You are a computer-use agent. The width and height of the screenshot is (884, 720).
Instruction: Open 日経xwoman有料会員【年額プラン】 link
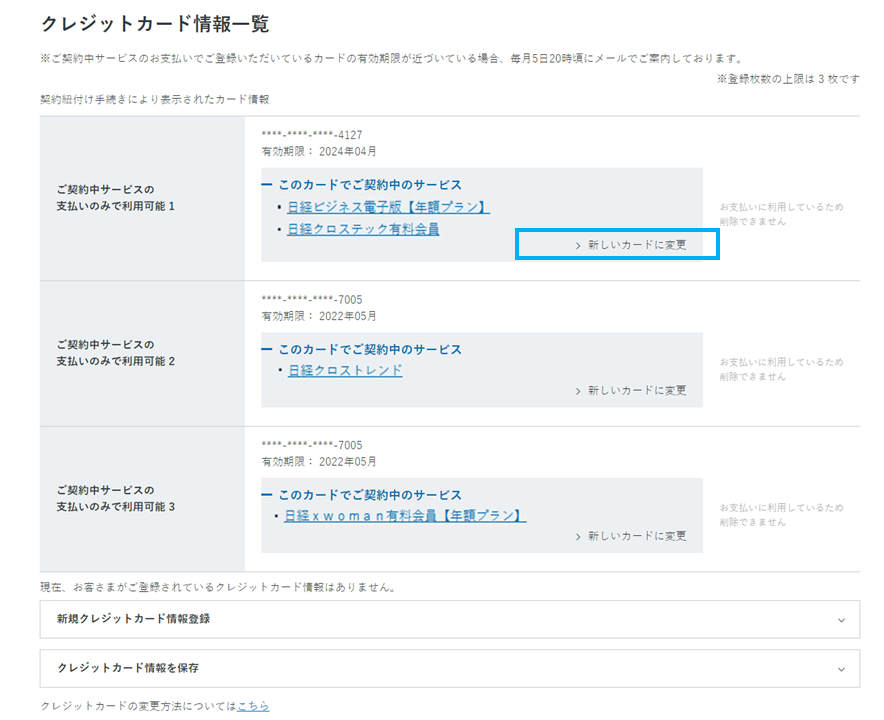[x=405, y=516]
